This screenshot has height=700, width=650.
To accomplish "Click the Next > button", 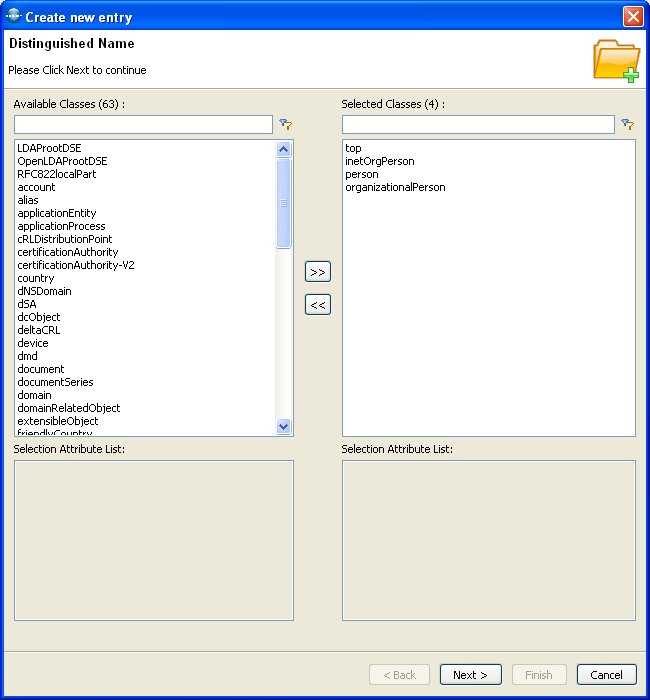I will 470,675.
